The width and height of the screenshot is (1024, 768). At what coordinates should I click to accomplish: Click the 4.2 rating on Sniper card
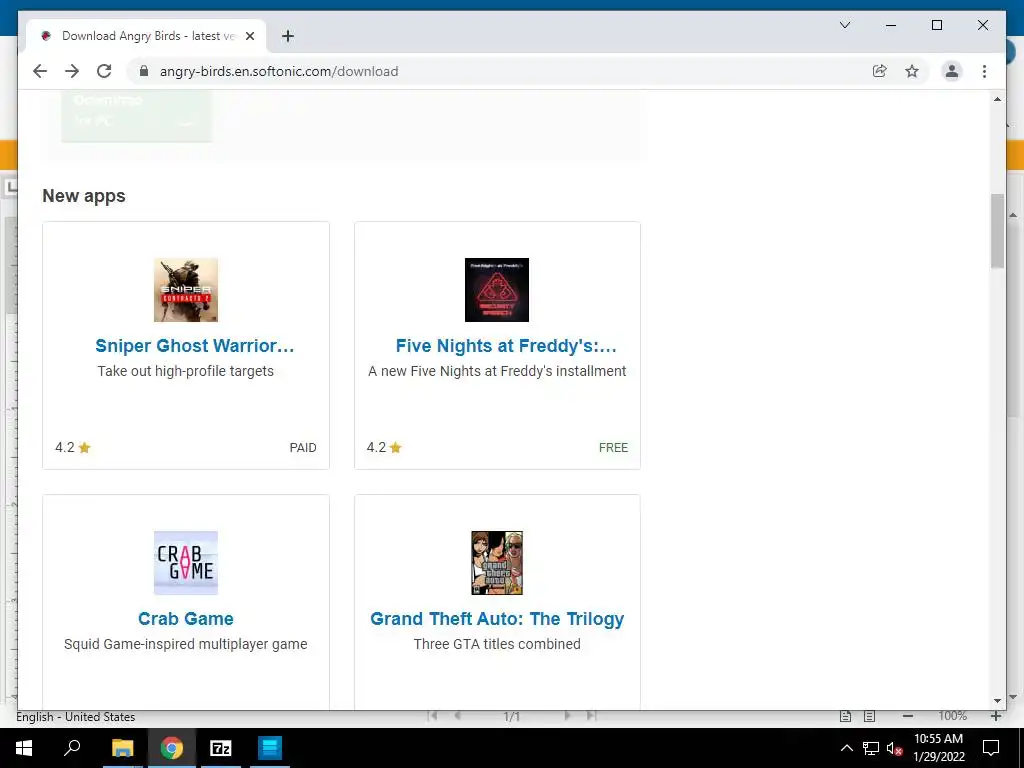click(x=72, y=447)
